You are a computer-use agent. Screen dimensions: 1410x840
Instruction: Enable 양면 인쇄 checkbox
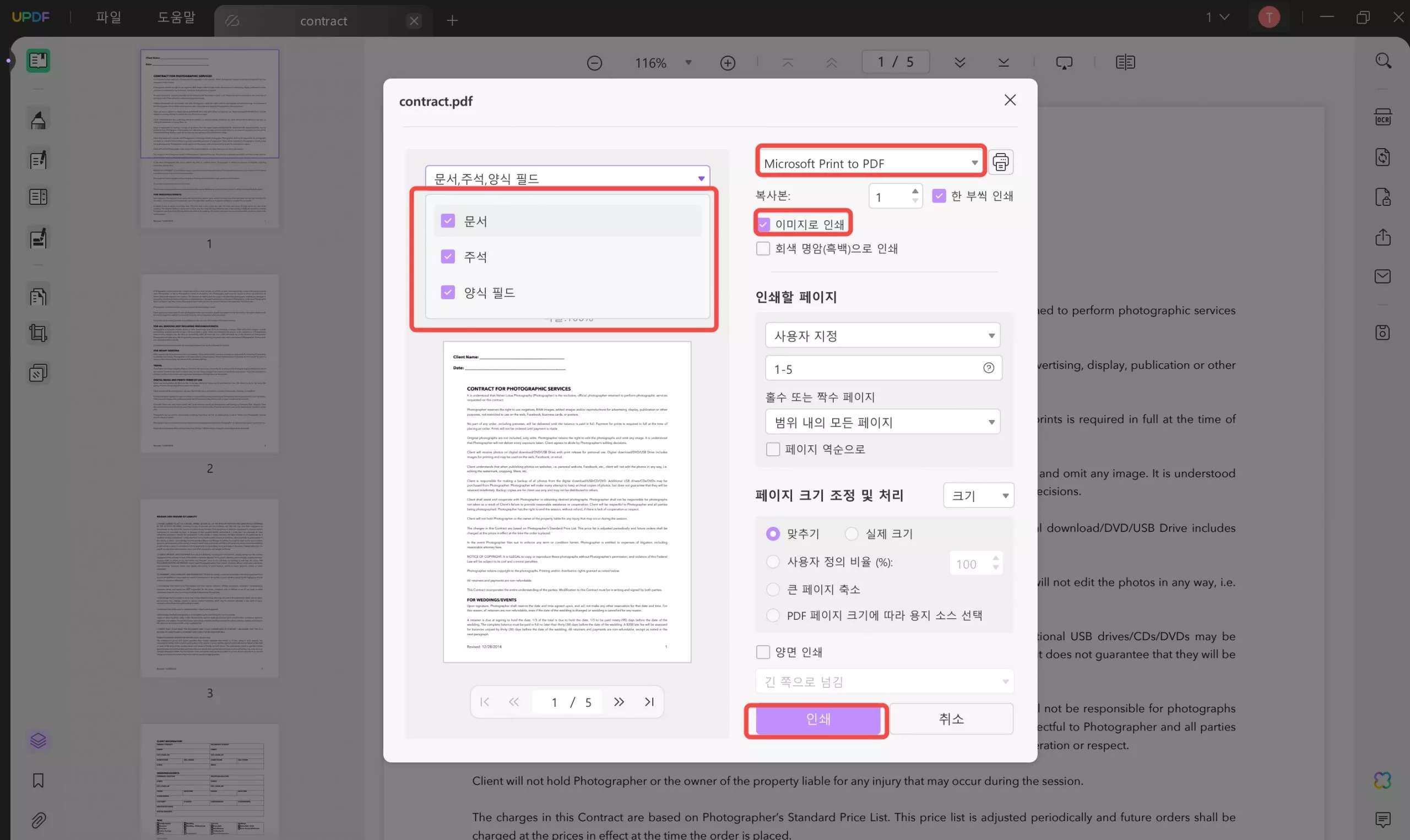coord(763,652)
